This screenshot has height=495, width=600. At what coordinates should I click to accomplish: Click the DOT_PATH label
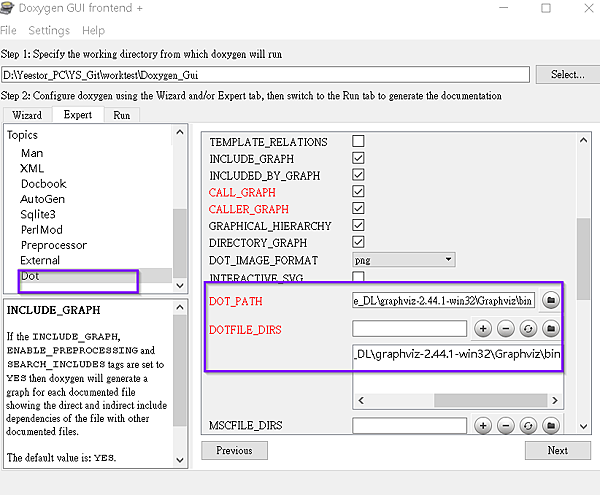pos(236,301)
